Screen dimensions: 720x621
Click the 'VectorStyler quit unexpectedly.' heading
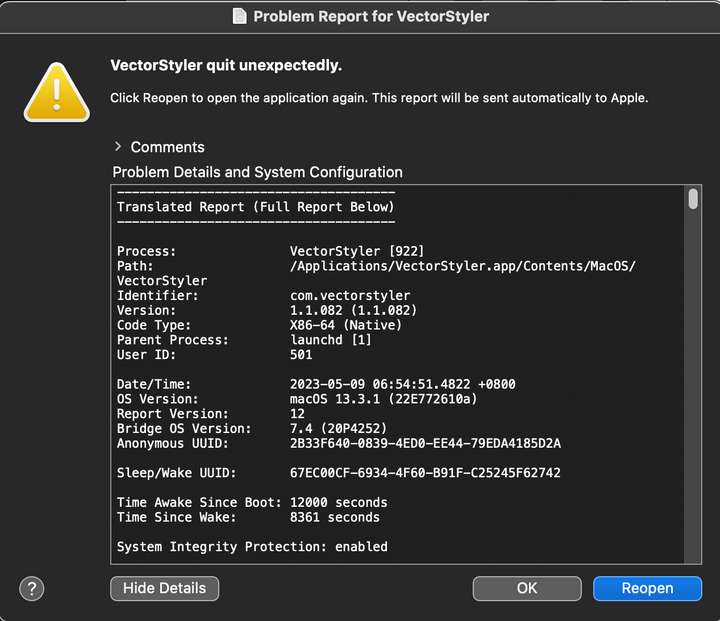pos(226,65)
